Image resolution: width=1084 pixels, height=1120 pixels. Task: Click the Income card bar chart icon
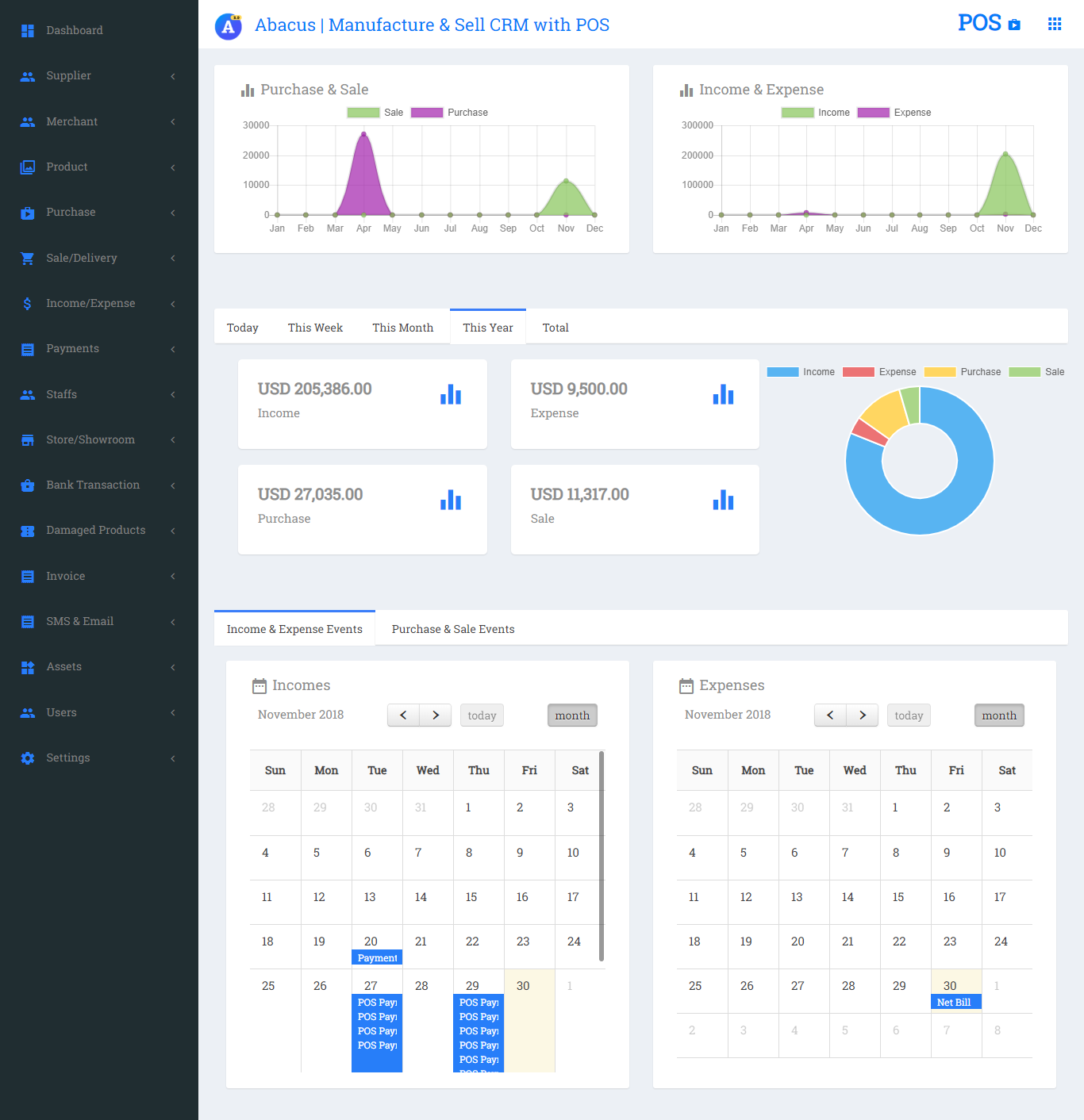451,394
